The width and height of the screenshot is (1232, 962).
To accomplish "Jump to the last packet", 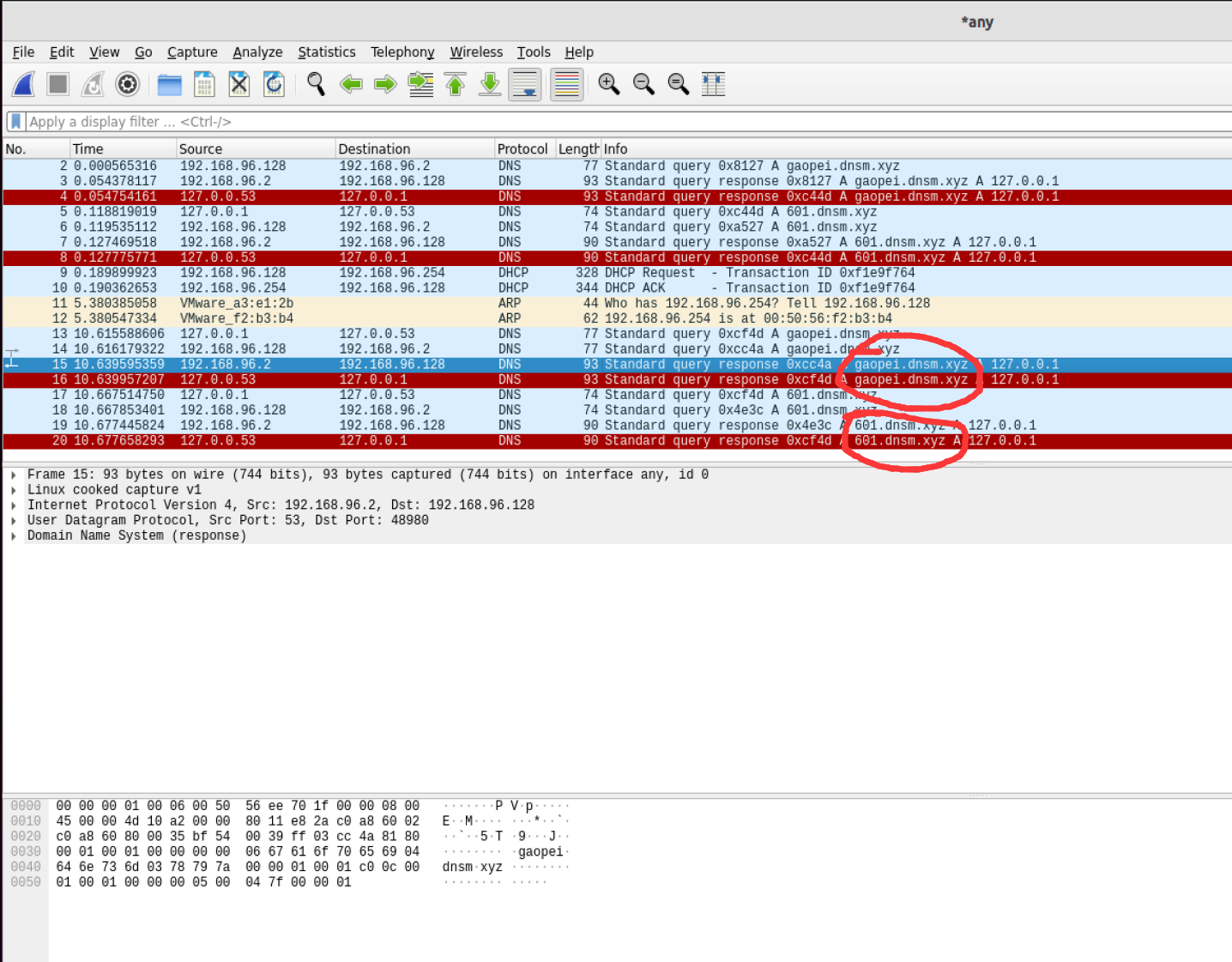I will [x=490, y=84].
